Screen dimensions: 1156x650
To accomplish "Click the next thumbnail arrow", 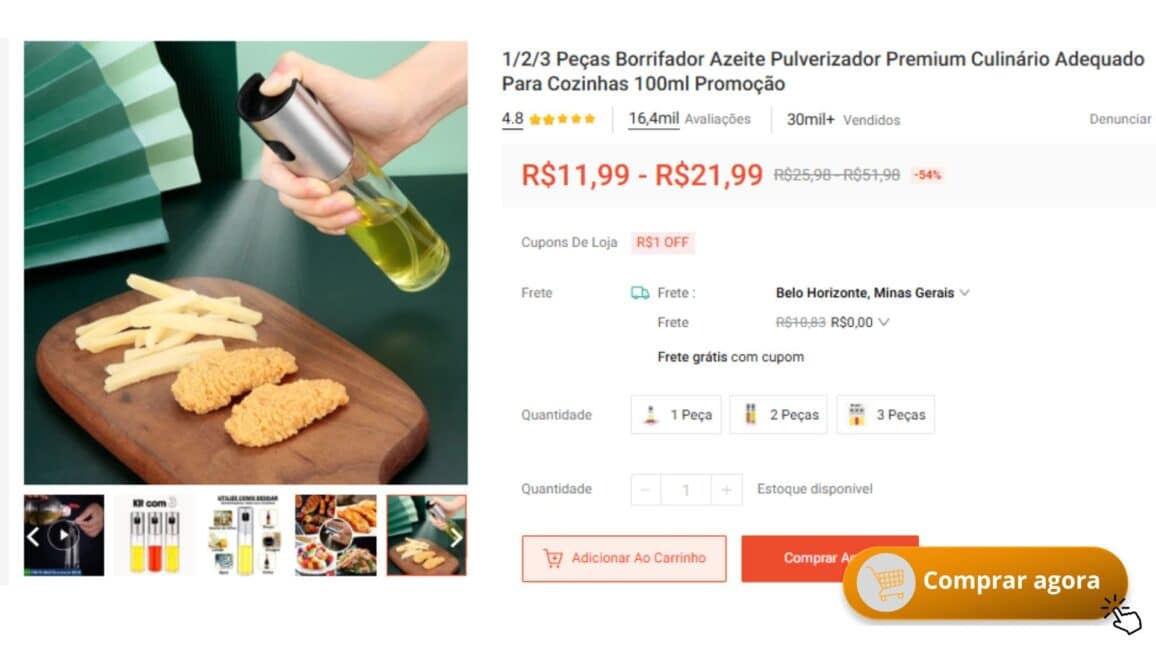I will pos(456,537).
